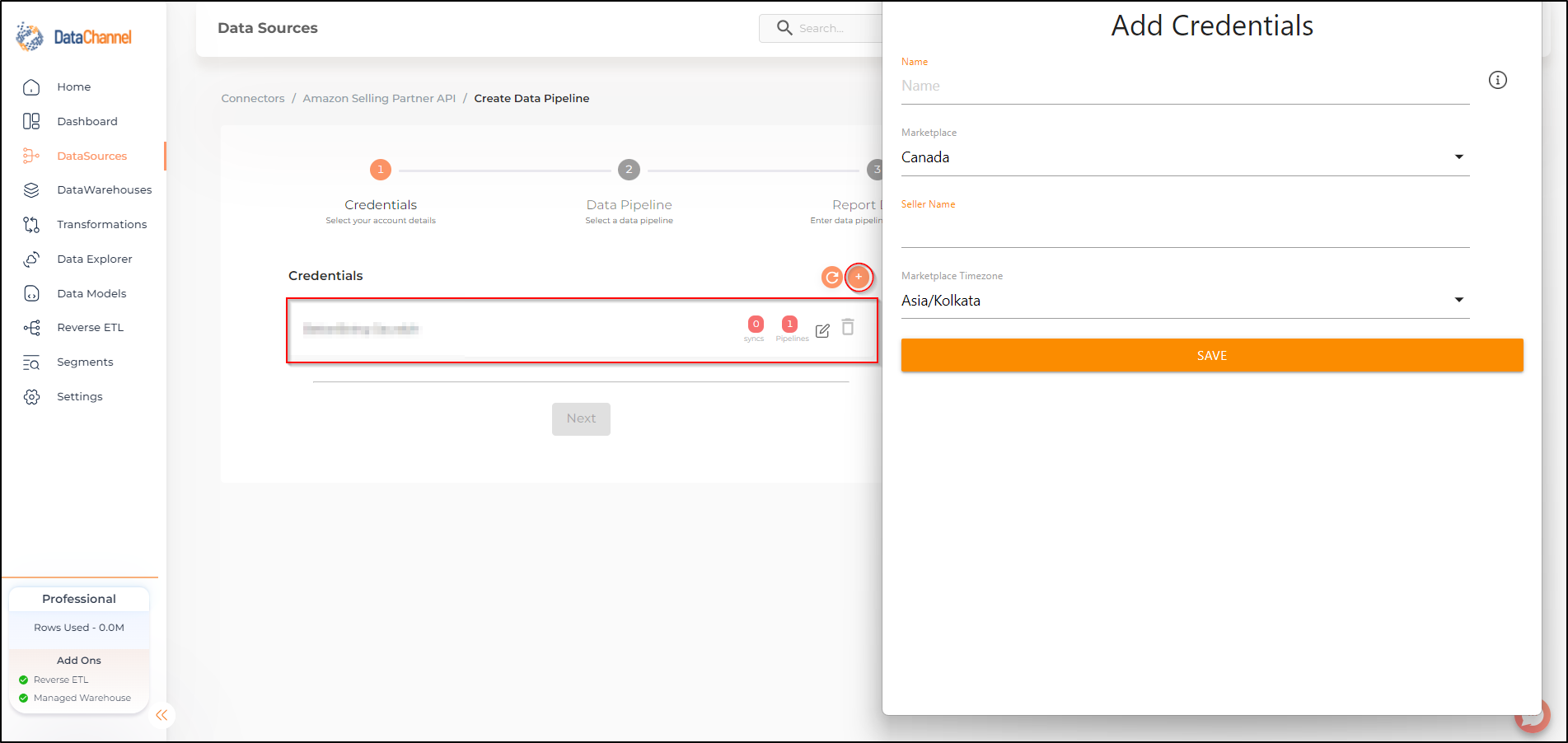Refresh the credentials list
1568x743 pixels.
832,278
